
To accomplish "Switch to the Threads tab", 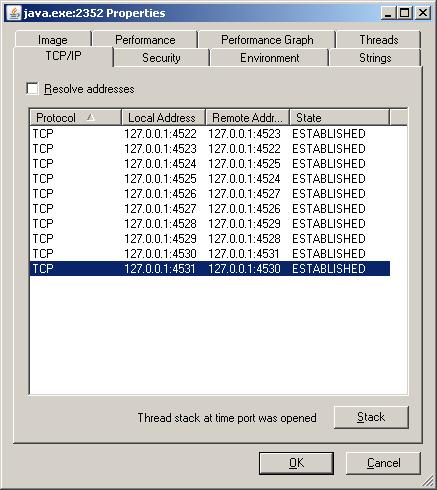I will (378, 40).
